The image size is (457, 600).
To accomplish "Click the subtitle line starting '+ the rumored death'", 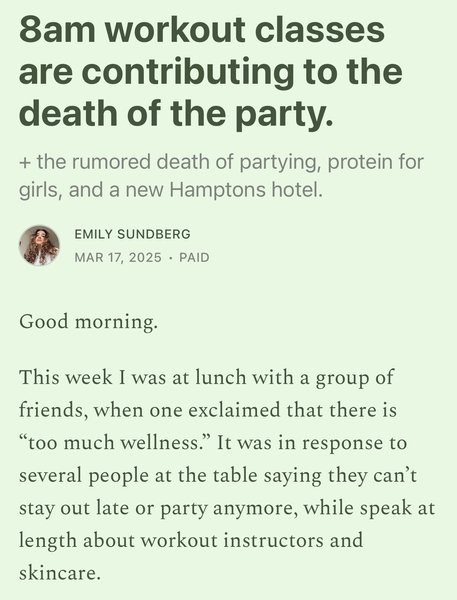I will [221, 162].
